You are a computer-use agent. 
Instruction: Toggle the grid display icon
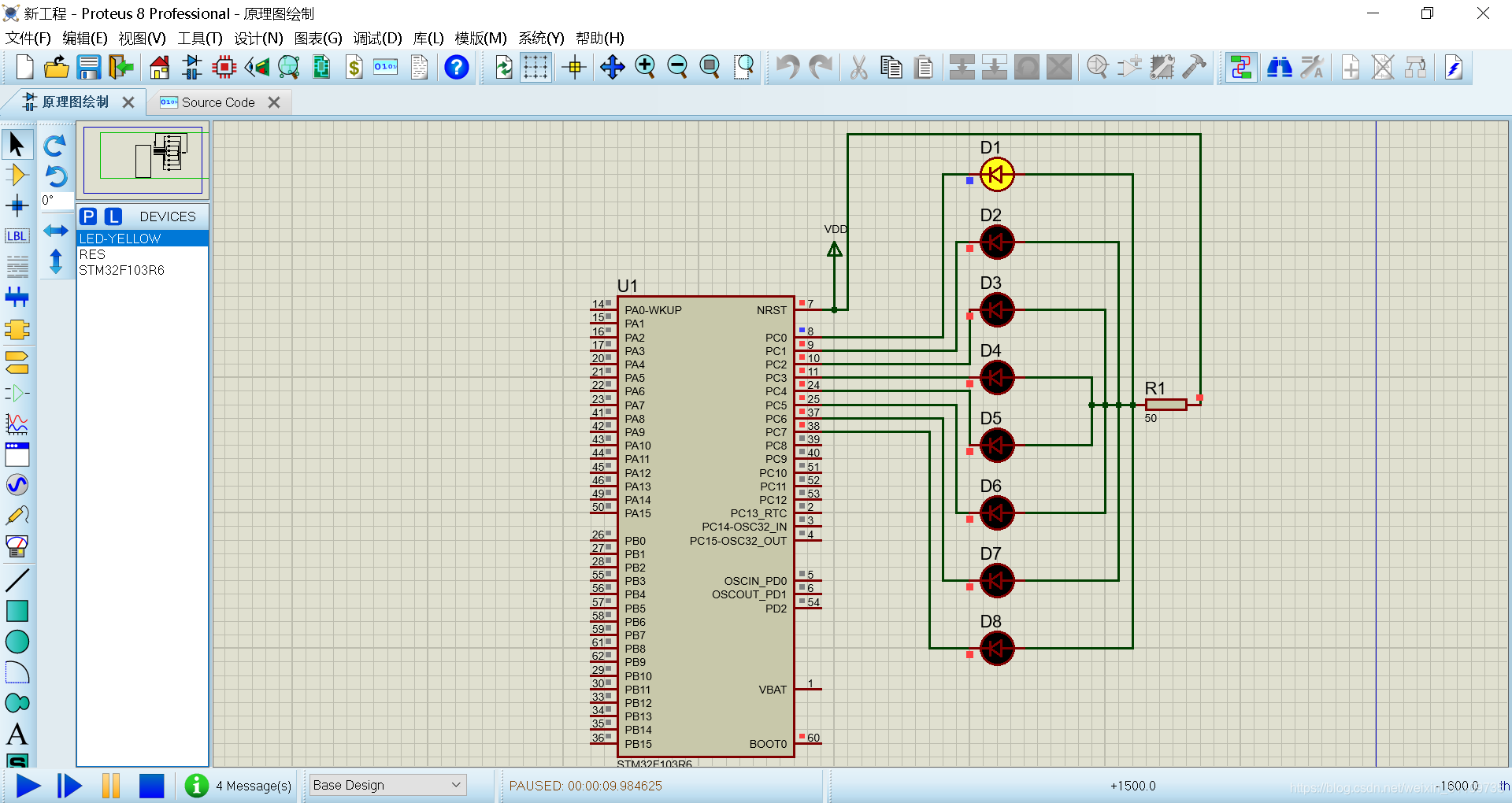click(x=535, y=68)
